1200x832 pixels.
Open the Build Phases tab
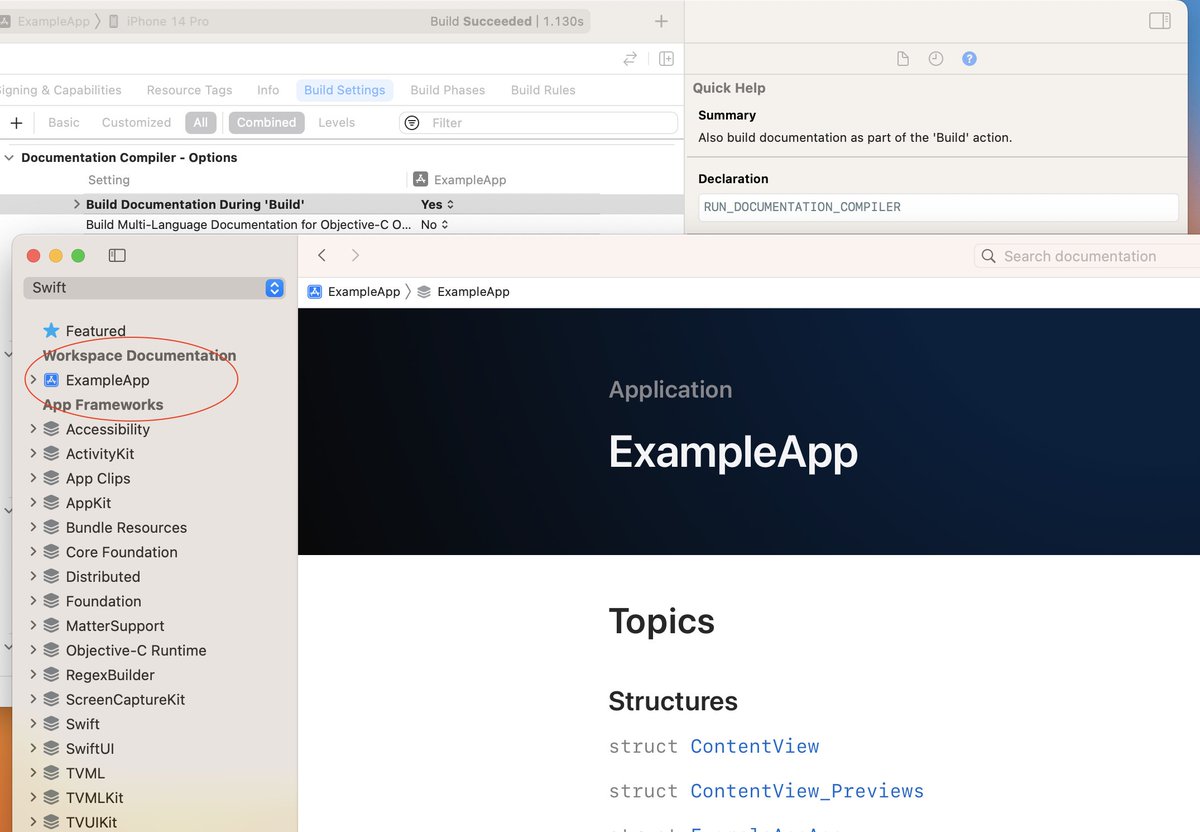tap(447, 90)
